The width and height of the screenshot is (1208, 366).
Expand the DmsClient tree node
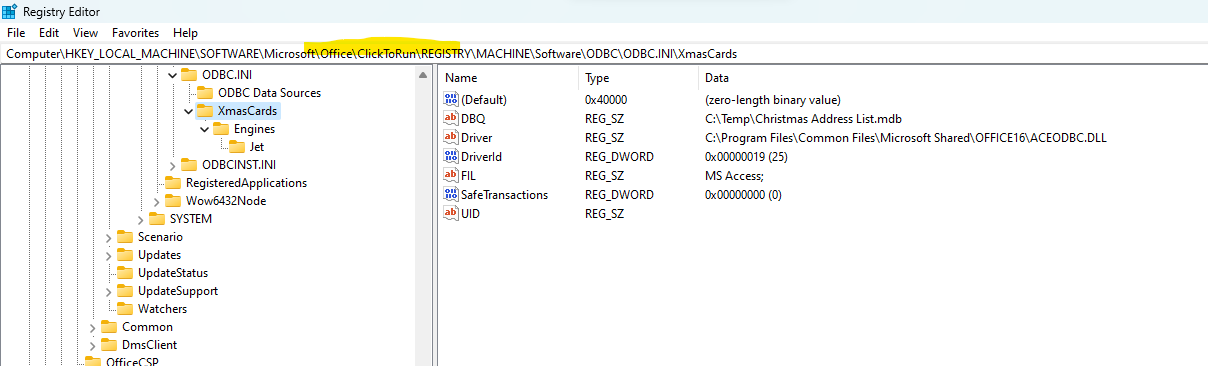coord(93,345)
